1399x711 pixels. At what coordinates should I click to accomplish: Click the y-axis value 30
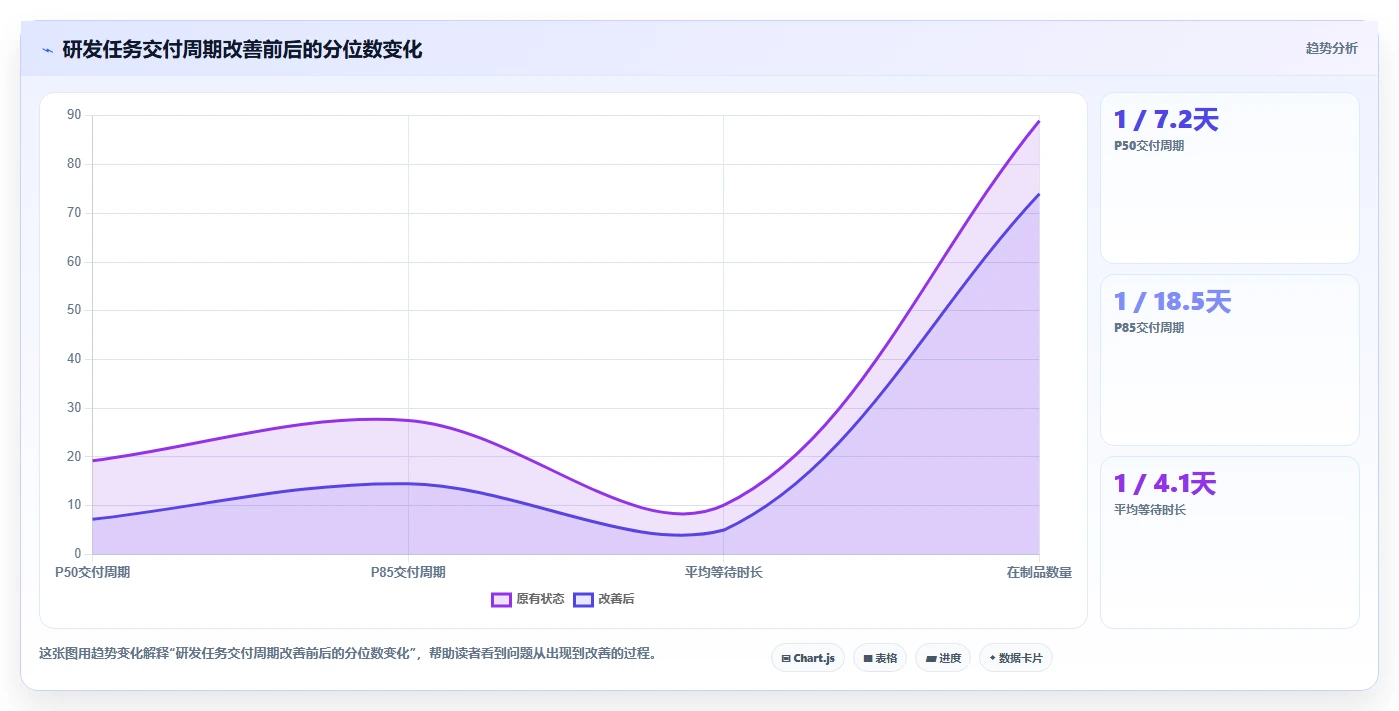(74, 408)
